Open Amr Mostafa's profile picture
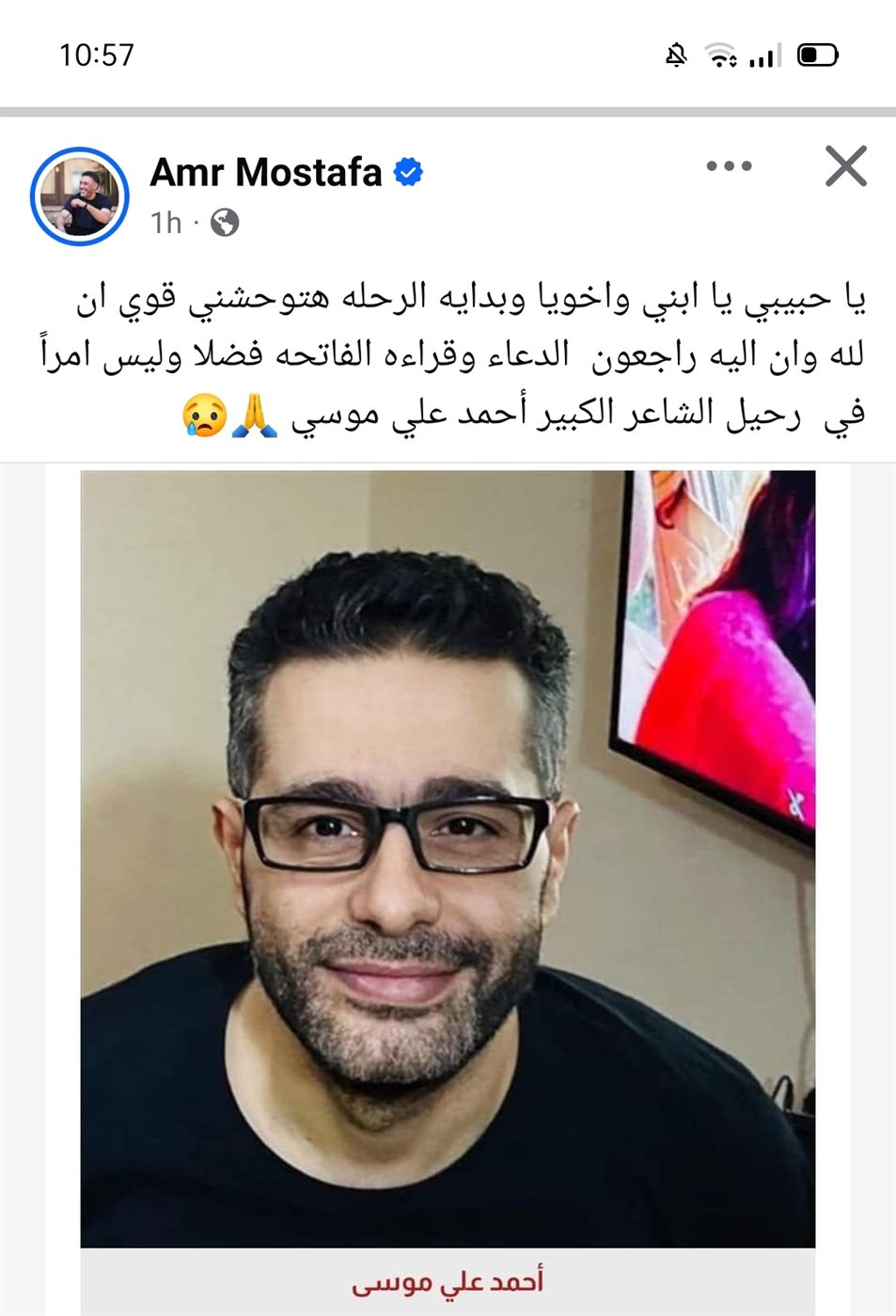The height and width of the screenshot is (1316, 896). [x=79, y=196]
